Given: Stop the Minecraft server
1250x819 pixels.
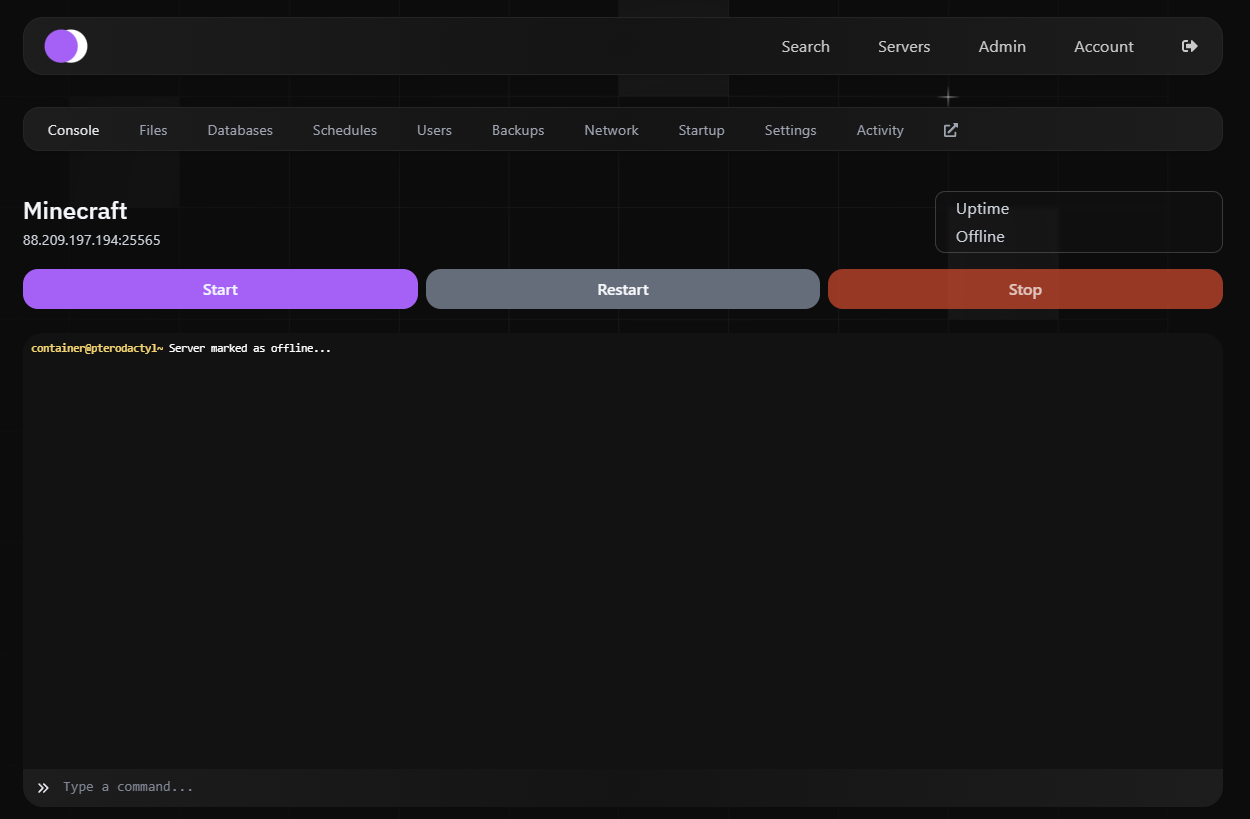Looking at the screenshot, I should click(1025, 289).
